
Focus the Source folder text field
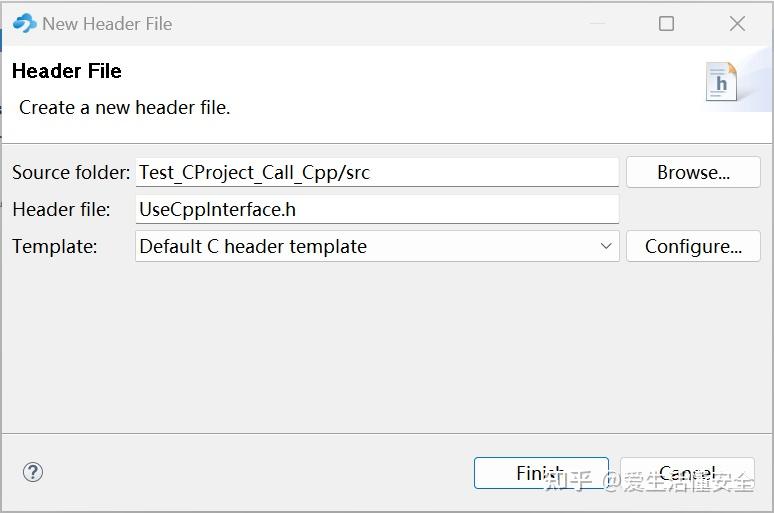(377, 172)
